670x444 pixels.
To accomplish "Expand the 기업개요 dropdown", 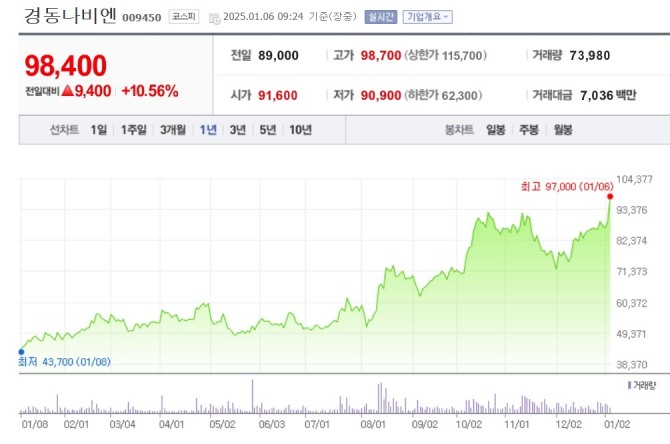I will 427,17.
